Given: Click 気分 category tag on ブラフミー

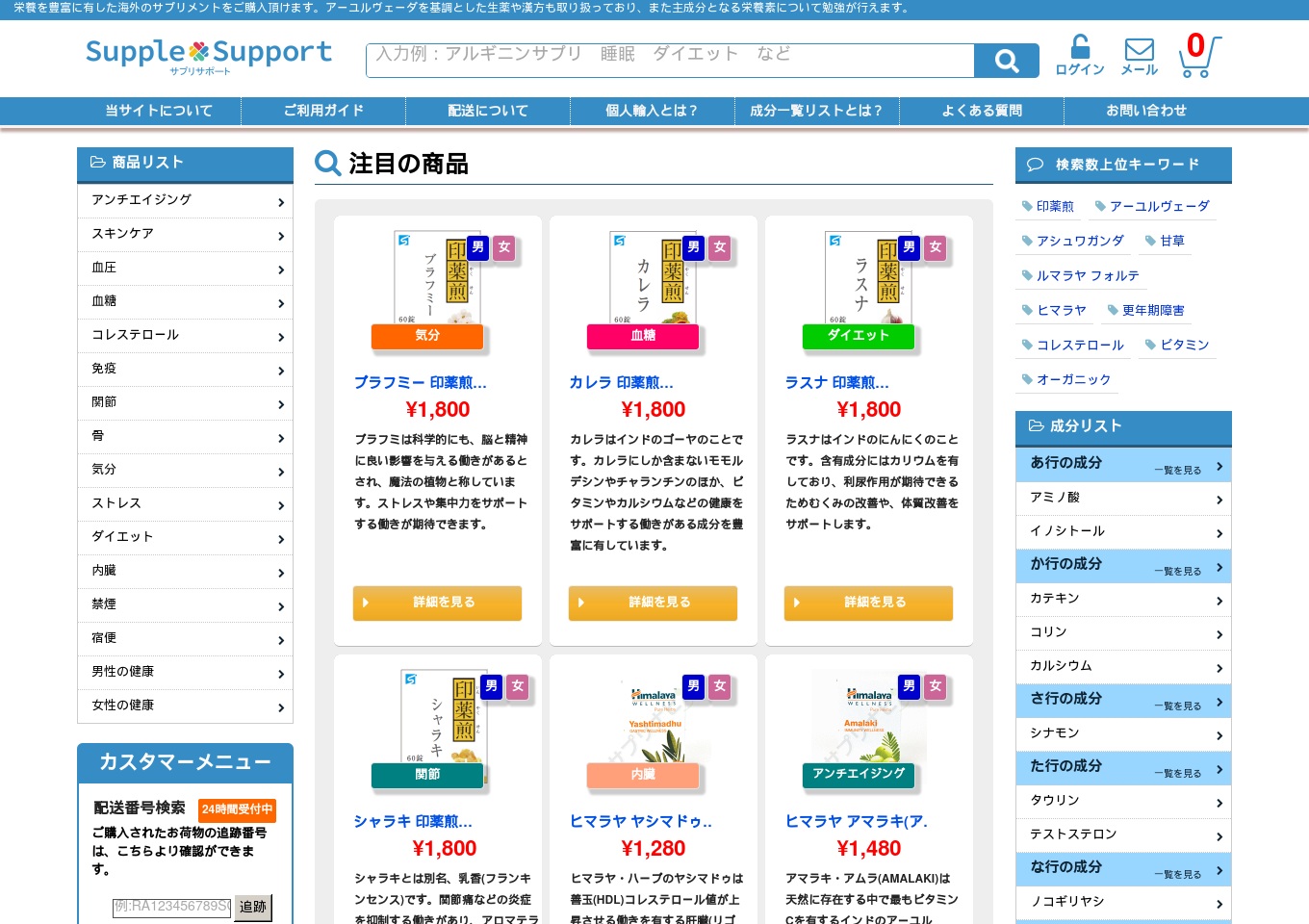Looking at the screenshot, I should pyautogui.click(x=427, y=336).
